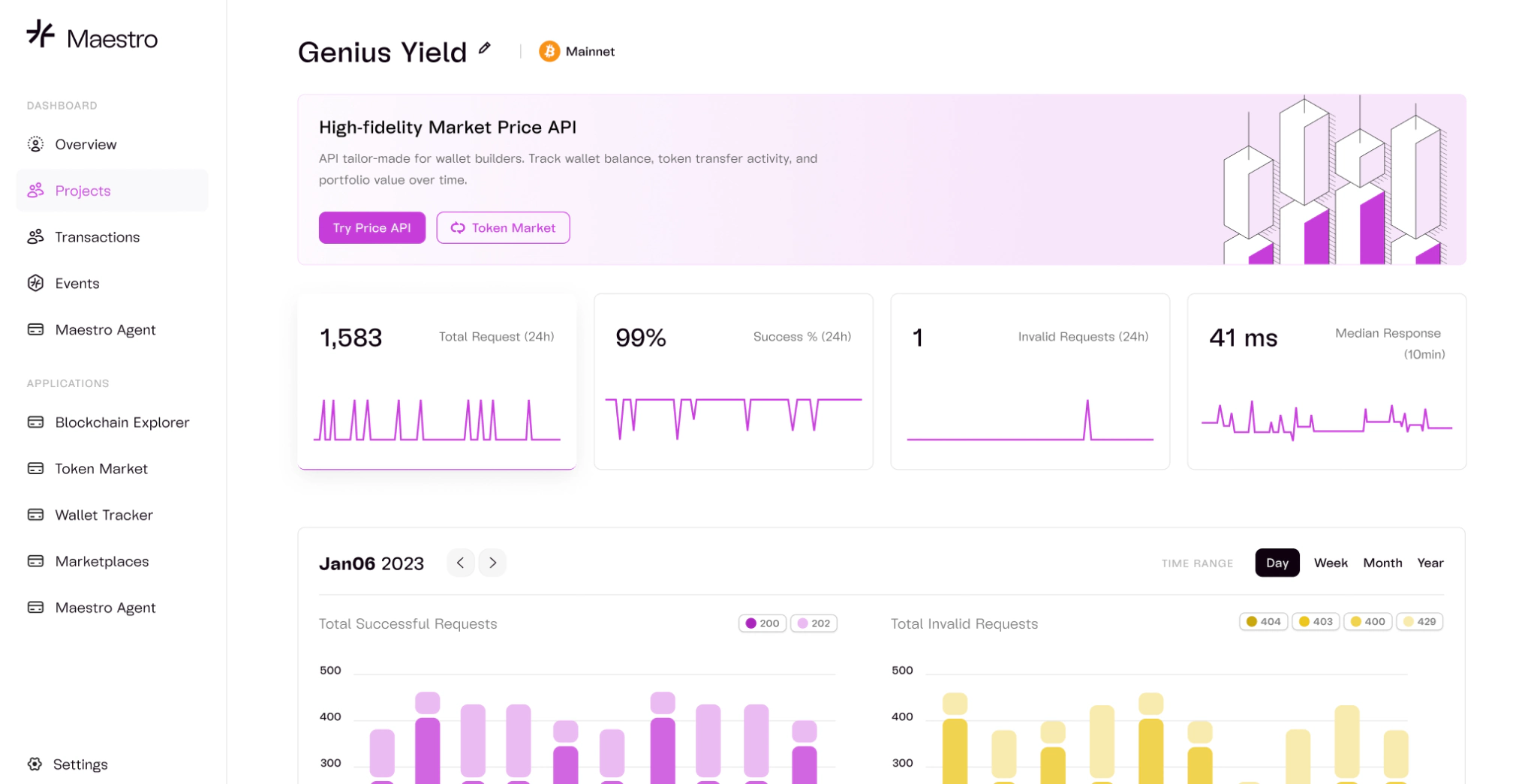Toggle the 200 status legend

[x=762, y=623]
